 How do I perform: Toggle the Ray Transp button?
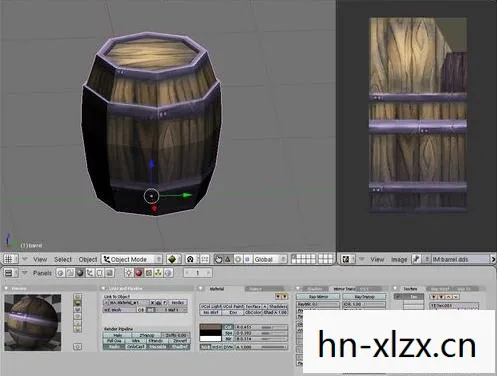[364, 296]
